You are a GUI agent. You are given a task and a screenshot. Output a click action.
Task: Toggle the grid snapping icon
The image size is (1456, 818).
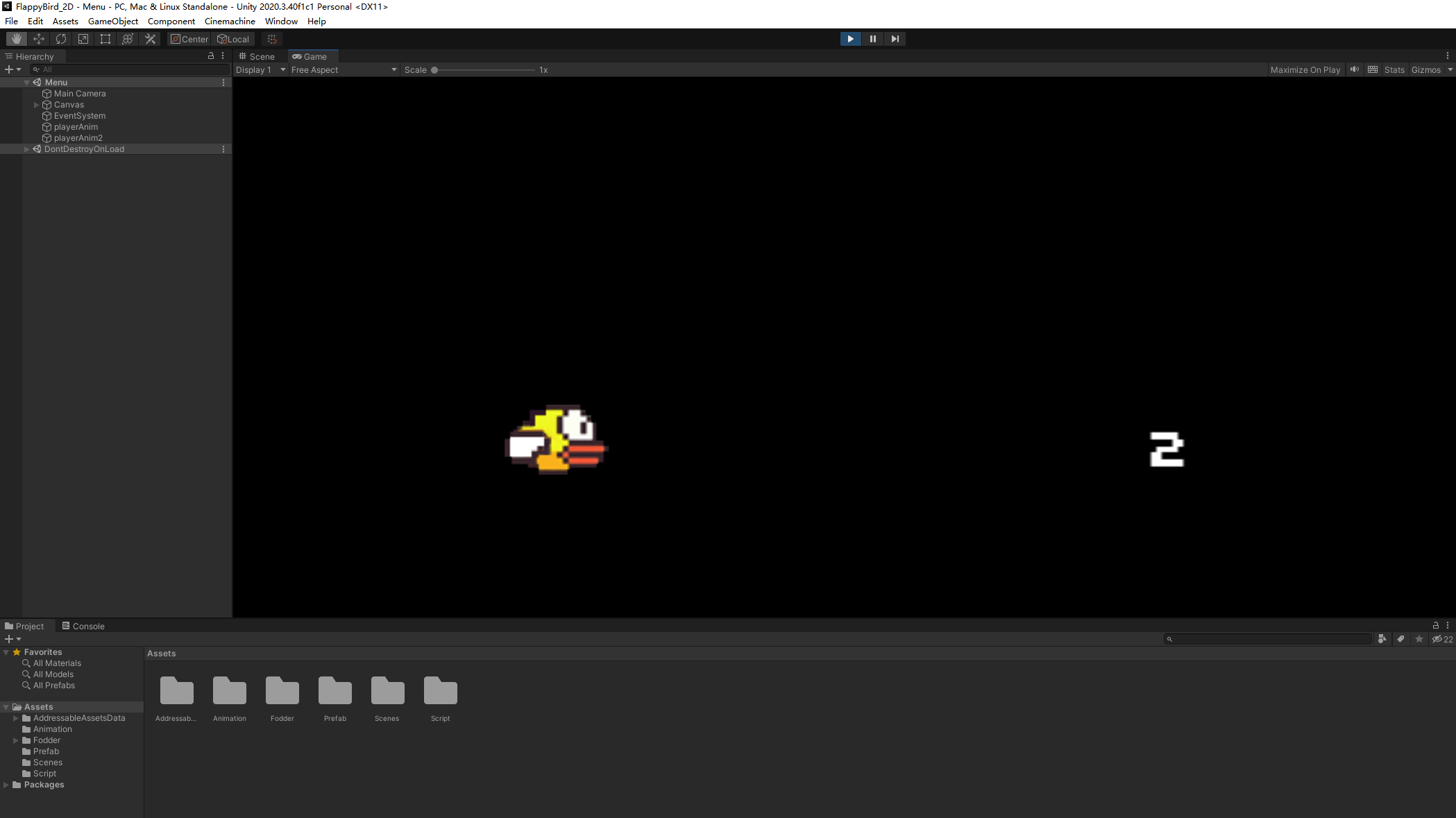tap(271, 39)
